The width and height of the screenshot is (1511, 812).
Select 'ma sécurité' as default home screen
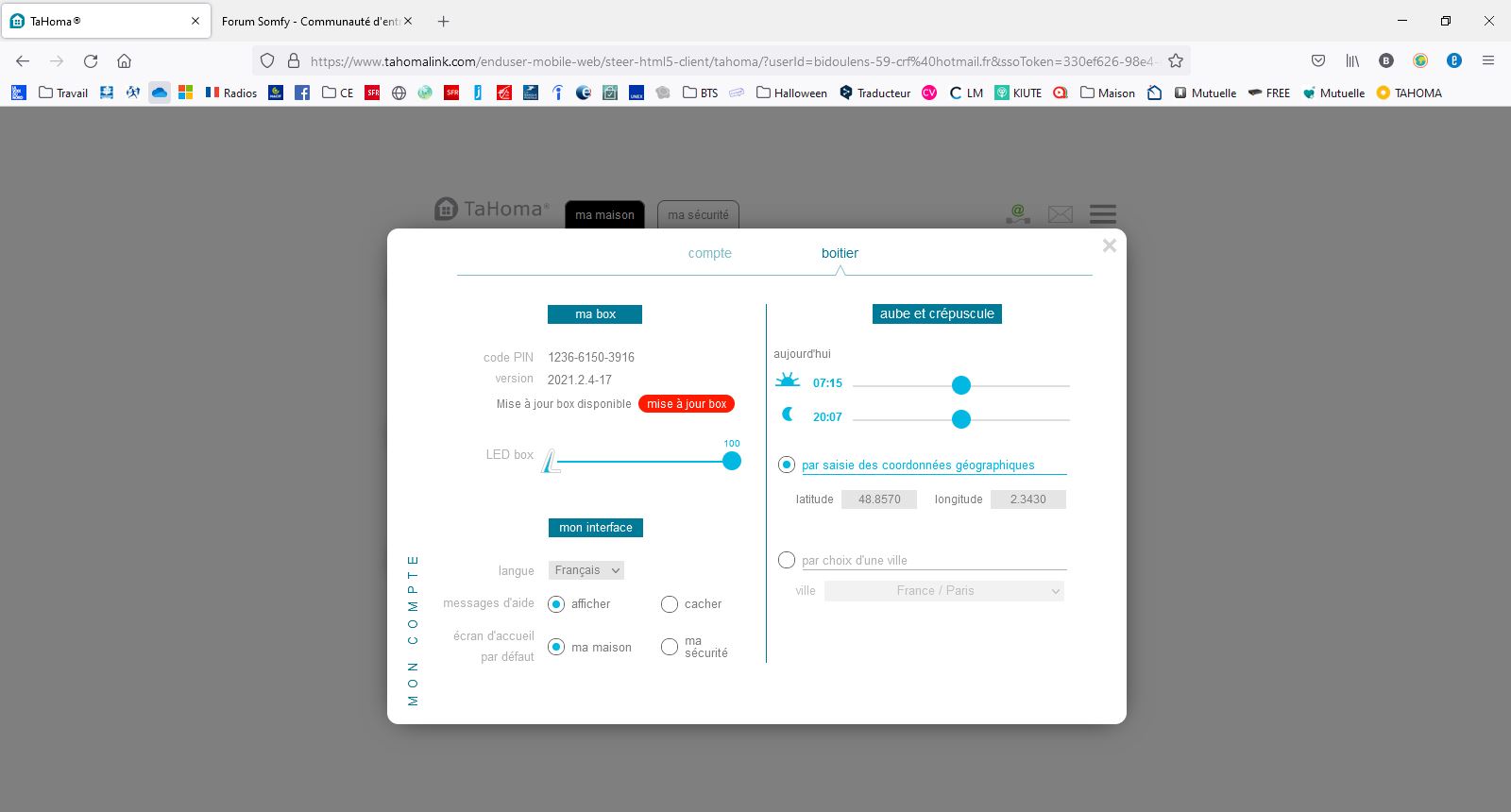click(x=670, y=647)
